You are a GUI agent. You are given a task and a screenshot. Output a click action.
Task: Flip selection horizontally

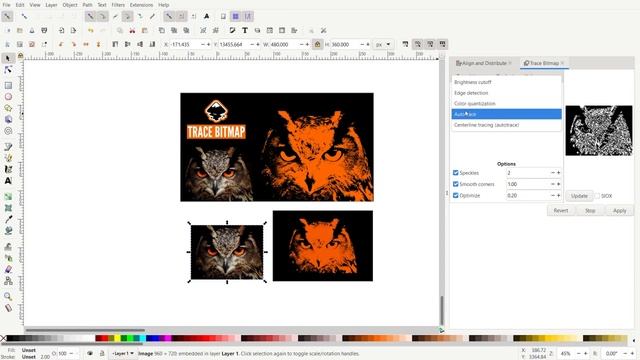(x=86, y=44)
